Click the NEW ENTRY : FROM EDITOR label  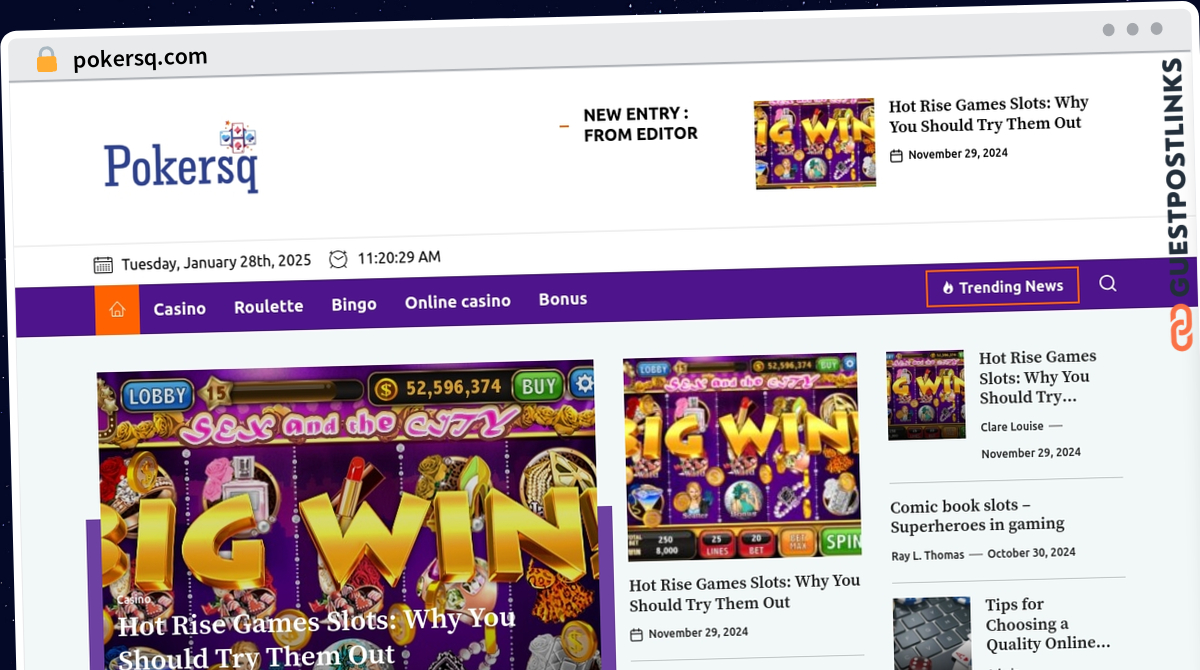[640, 125]
